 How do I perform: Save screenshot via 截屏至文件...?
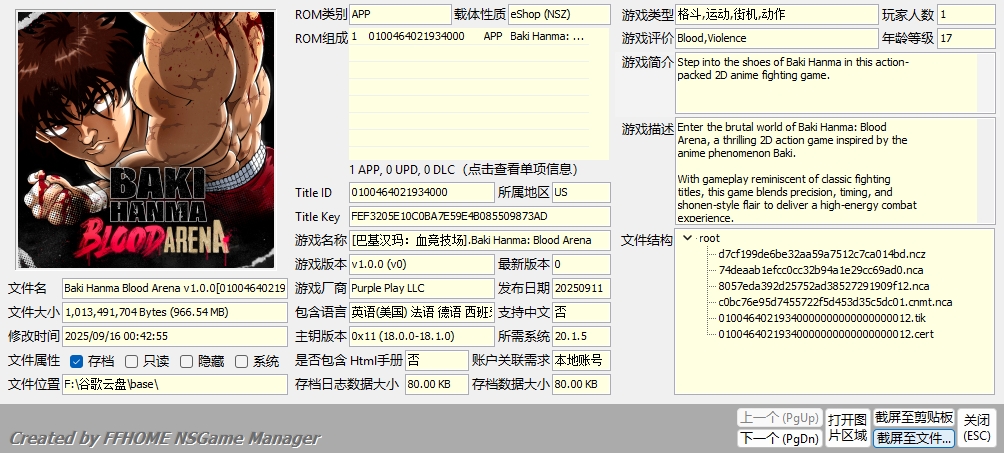pyautogui.click(x=914, y=438)
